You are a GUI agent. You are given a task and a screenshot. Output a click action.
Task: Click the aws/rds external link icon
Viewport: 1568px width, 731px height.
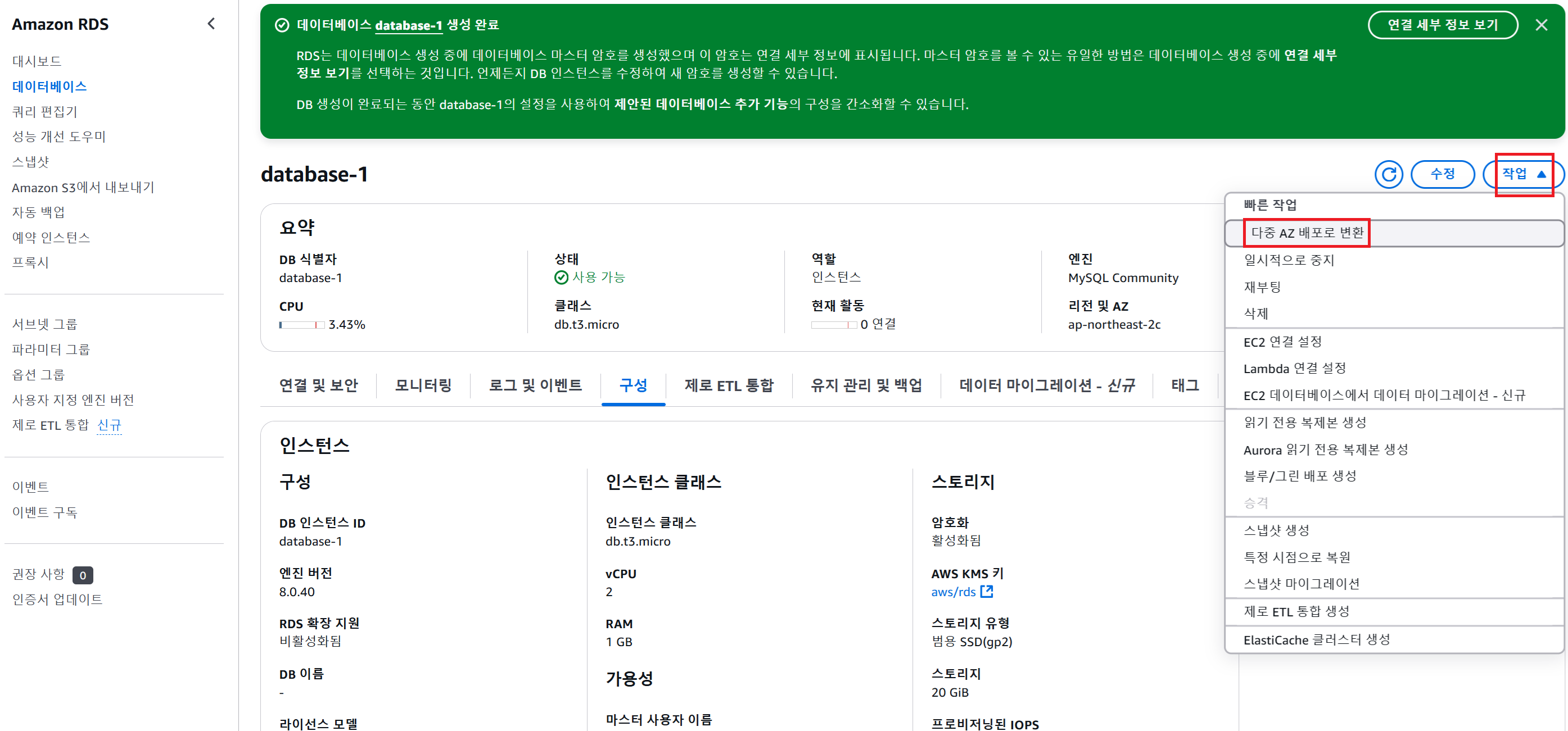987,591
